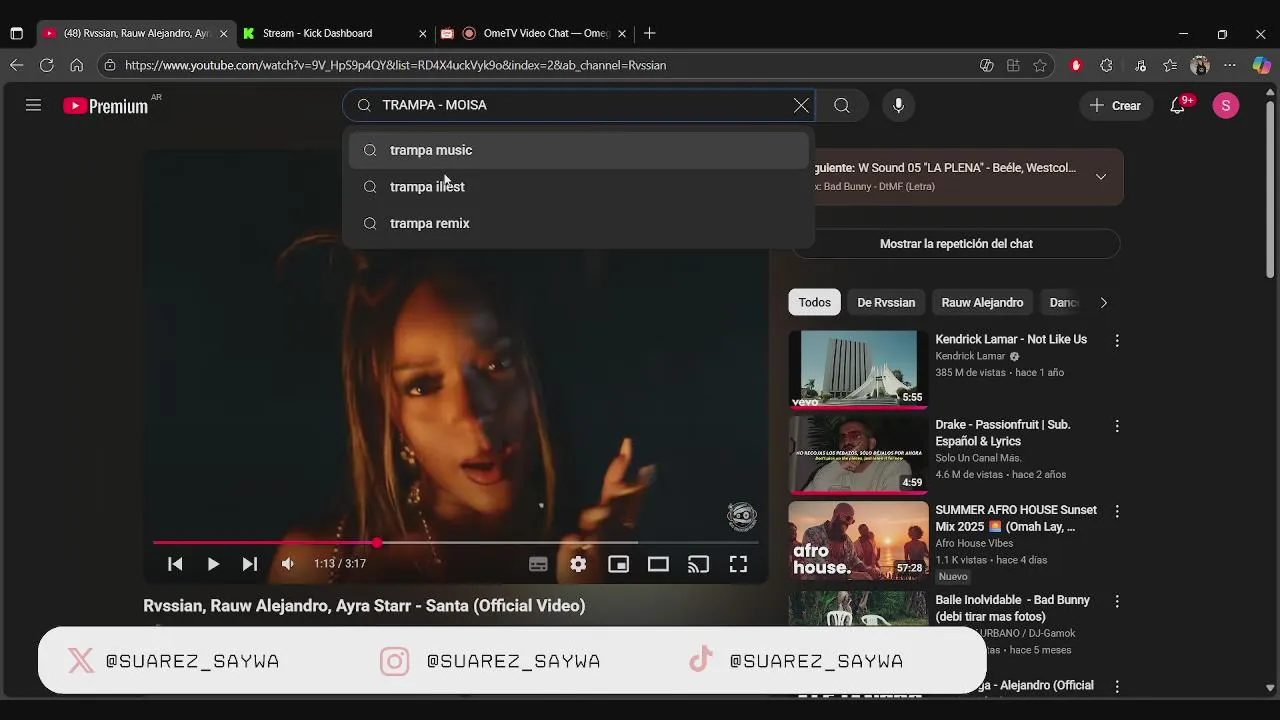Select the Rauw Alejandro filter chip

tap(982, 302)
